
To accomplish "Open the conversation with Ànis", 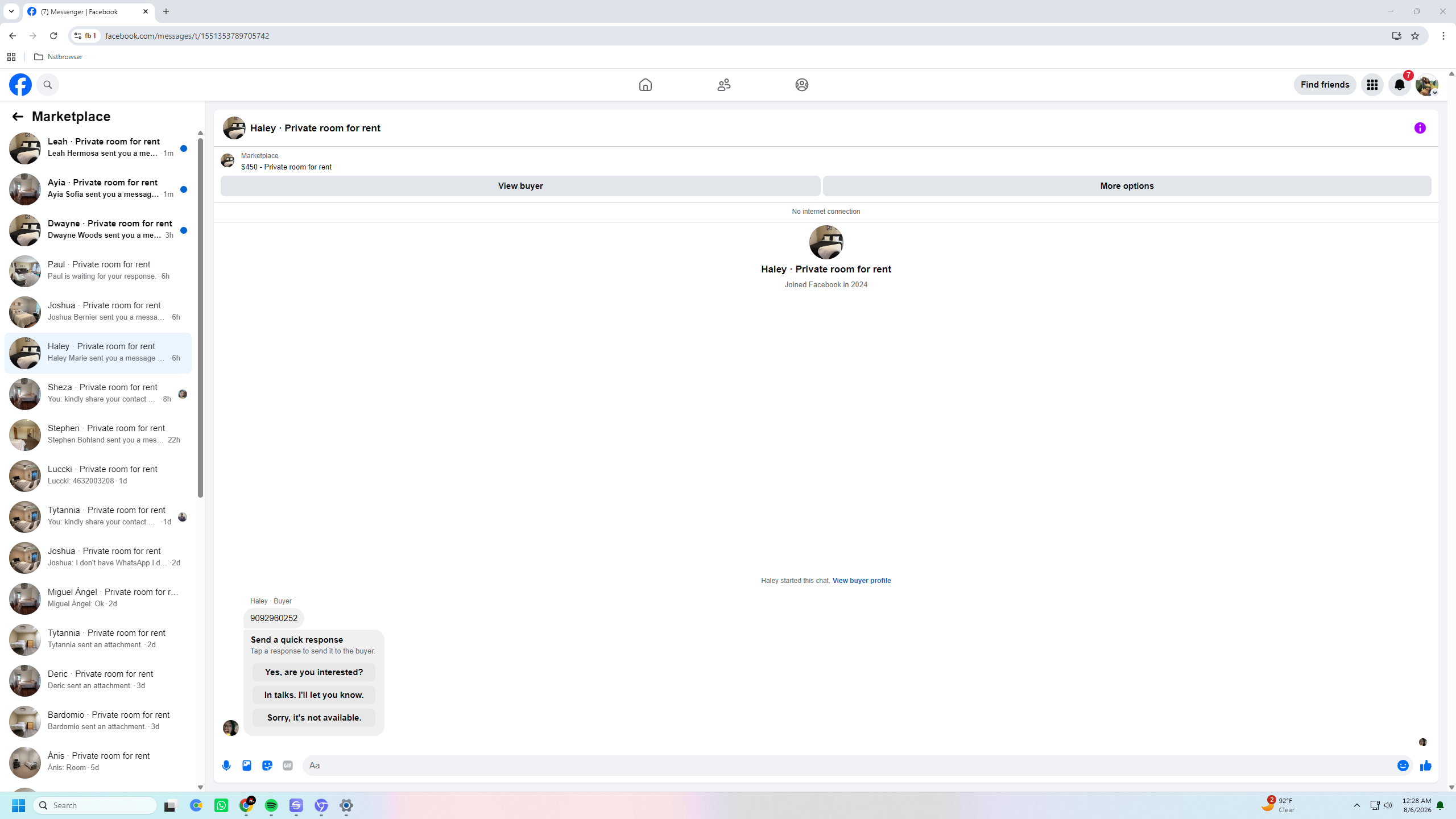I will tap(98, 763).
